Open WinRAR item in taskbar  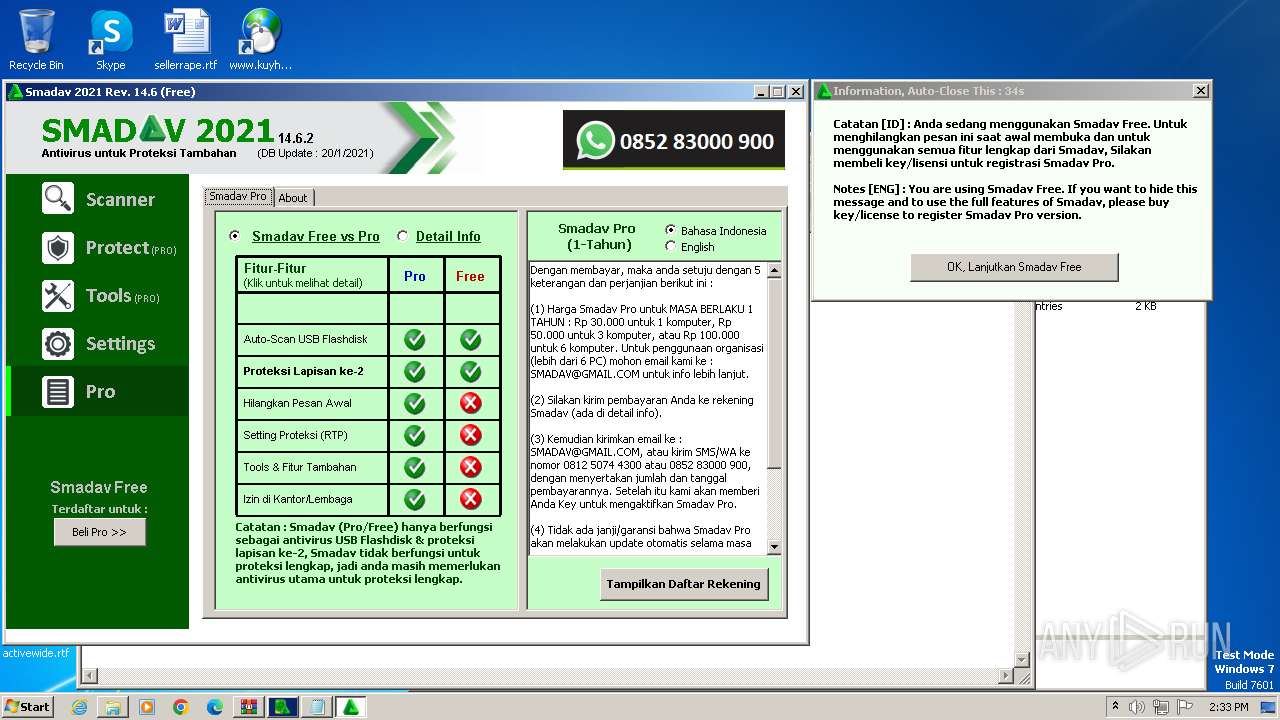[x=249, y=707]
